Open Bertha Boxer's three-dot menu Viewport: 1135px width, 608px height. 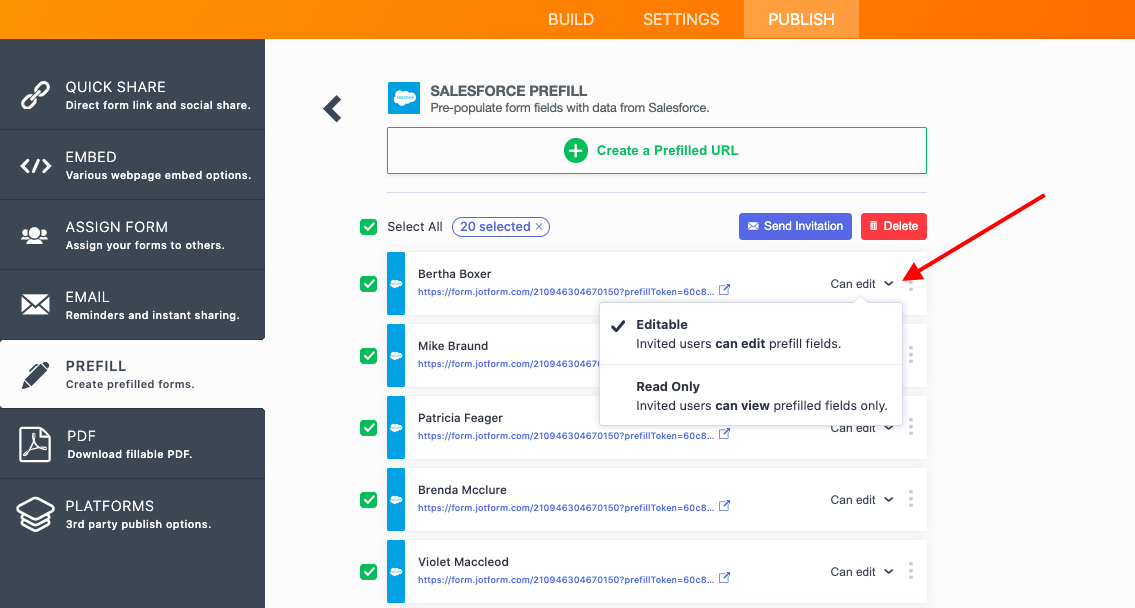point(911,284)
